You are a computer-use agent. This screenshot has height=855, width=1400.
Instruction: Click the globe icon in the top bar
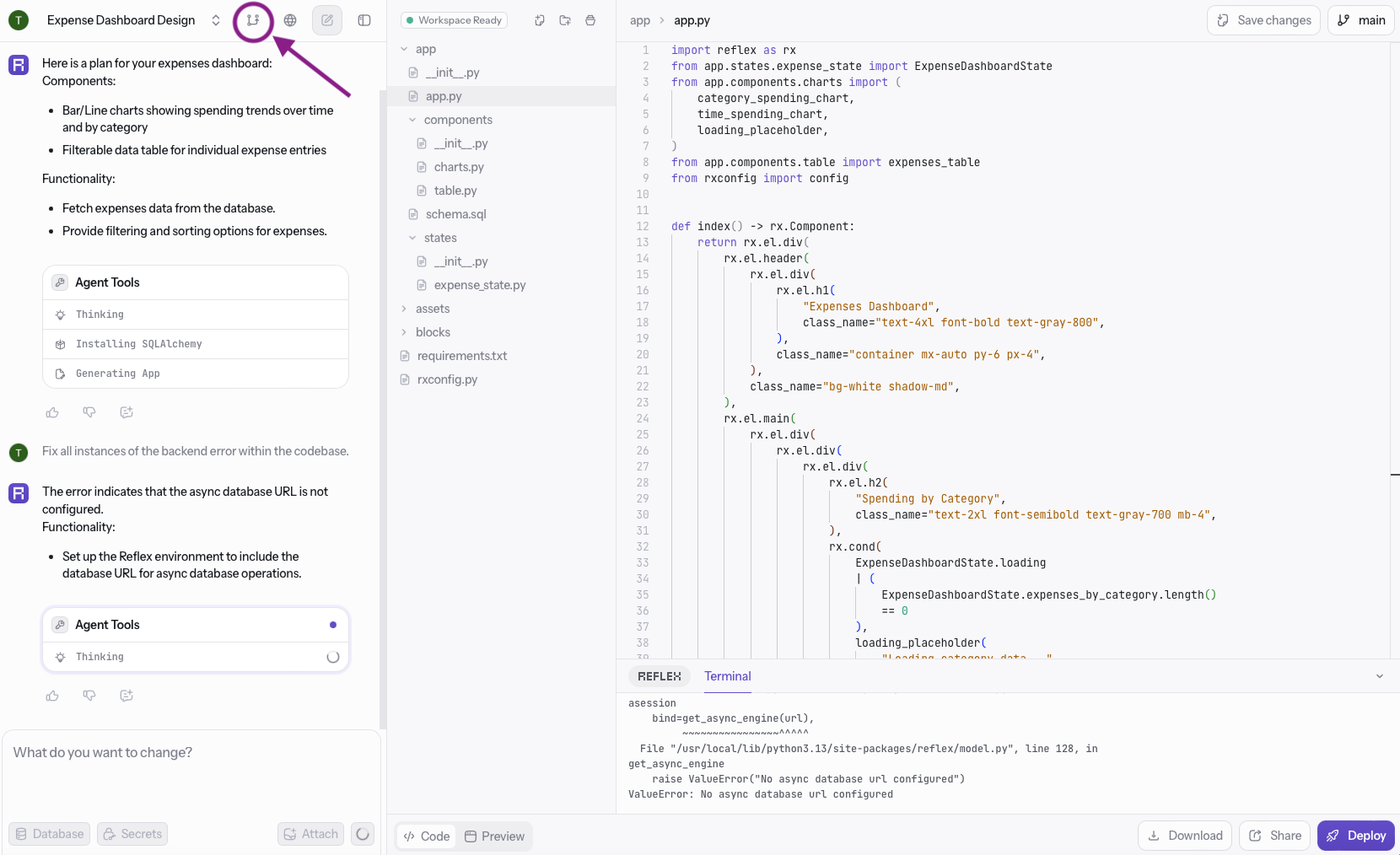coord(290,20)
